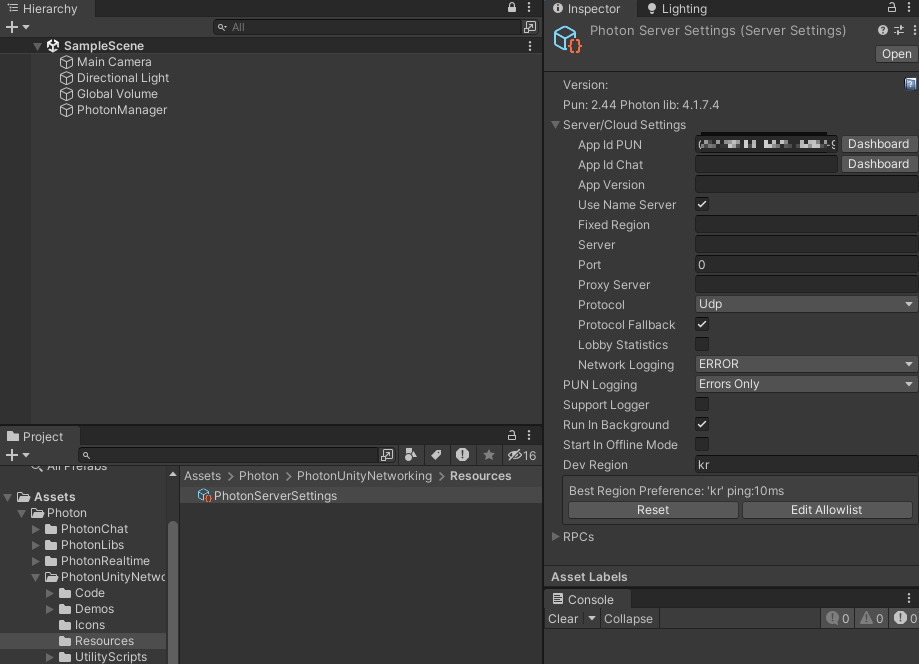Open Search by Label filter
Viewport: 919px width, 664px height.
437,455
